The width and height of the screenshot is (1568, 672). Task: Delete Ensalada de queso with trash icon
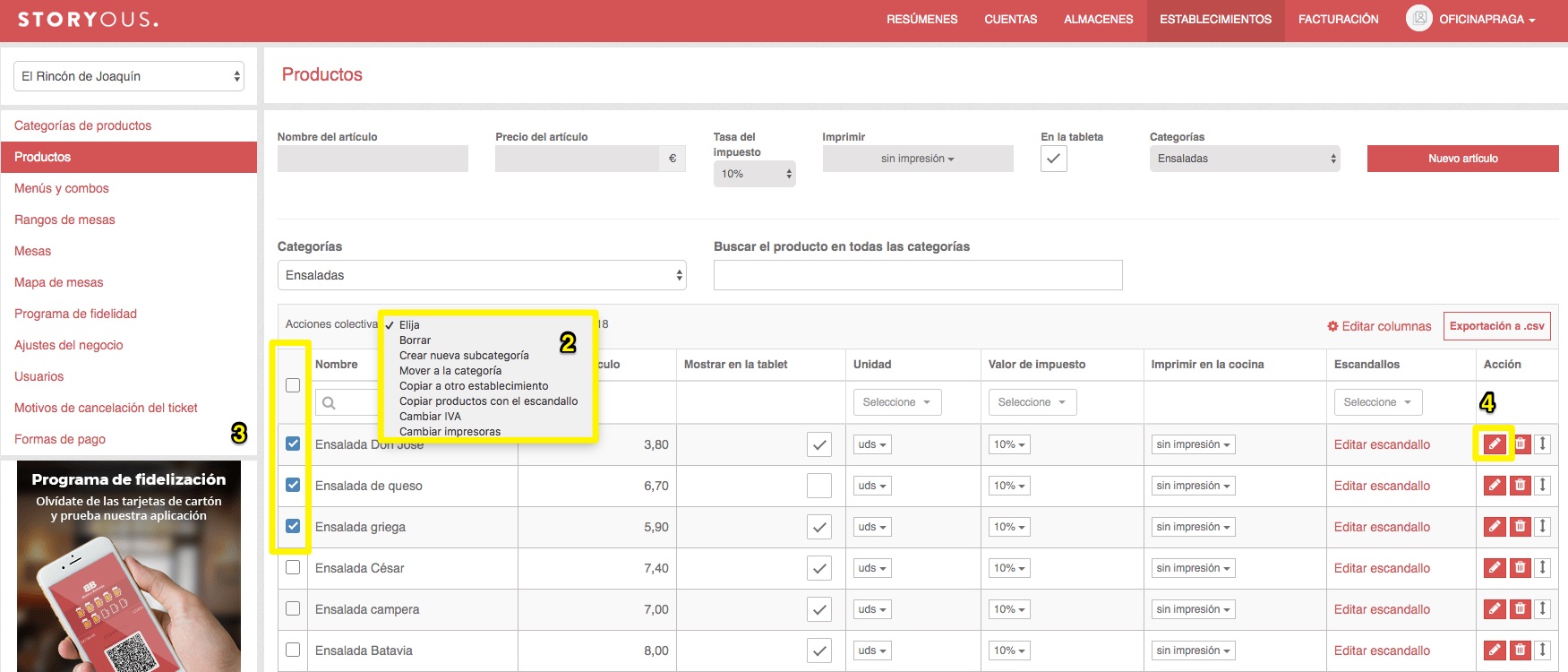click(x=1520, y=485)
